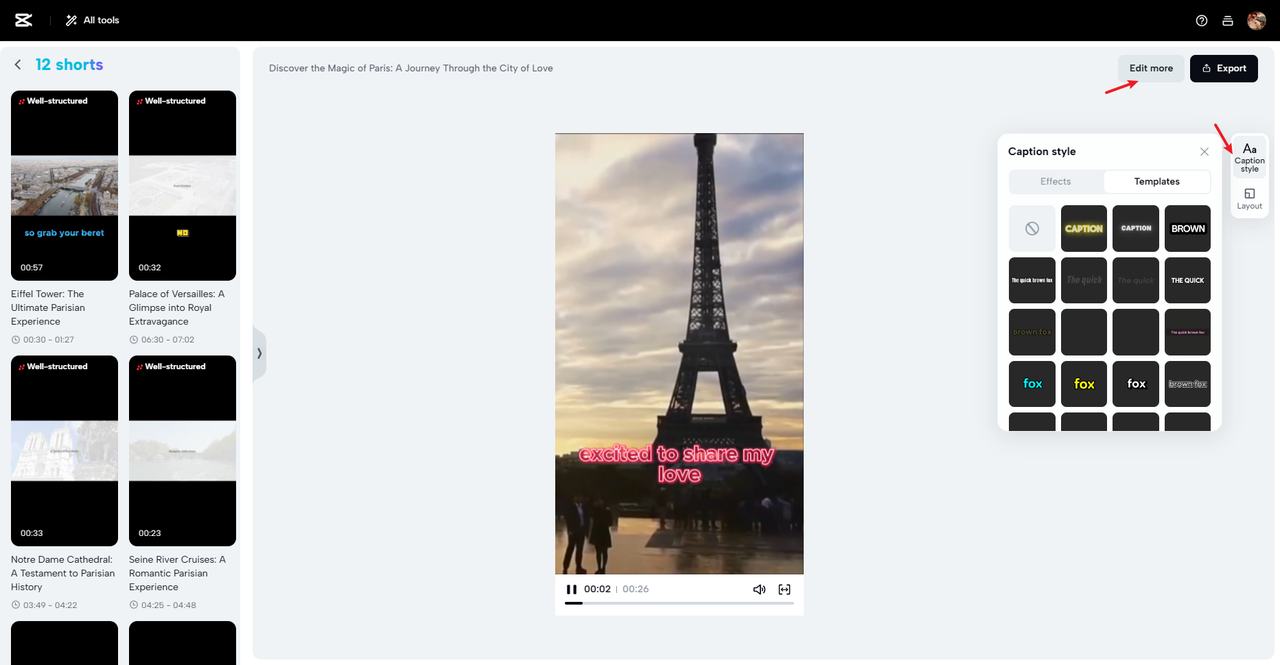Click the 00:32 duration on Versailles thumbnail
Viewport: 1280px width, 665px height.
(x=150, y=268)
